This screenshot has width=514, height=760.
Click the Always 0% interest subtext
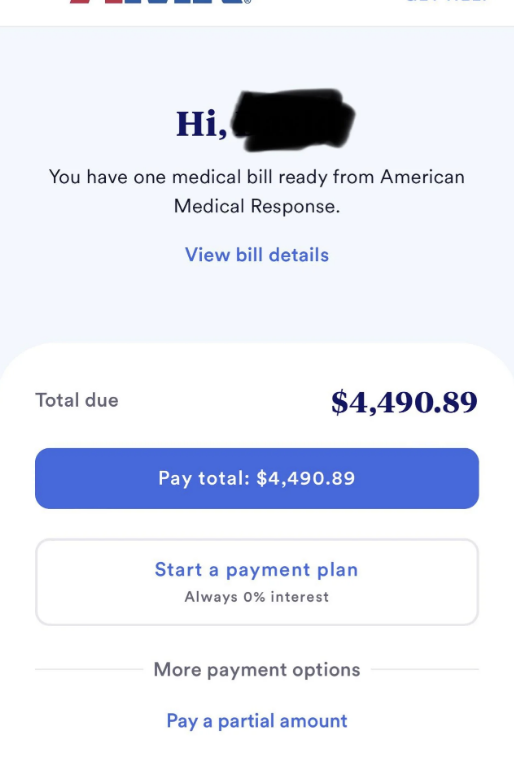click(x=257, y=597)
